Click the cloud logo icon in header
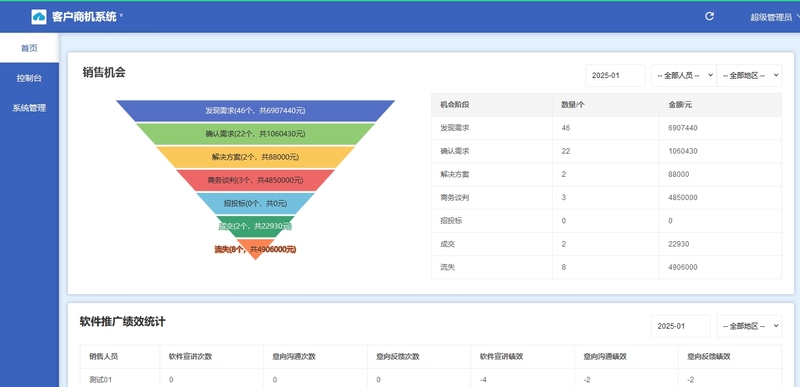 (x=39, y=17)
